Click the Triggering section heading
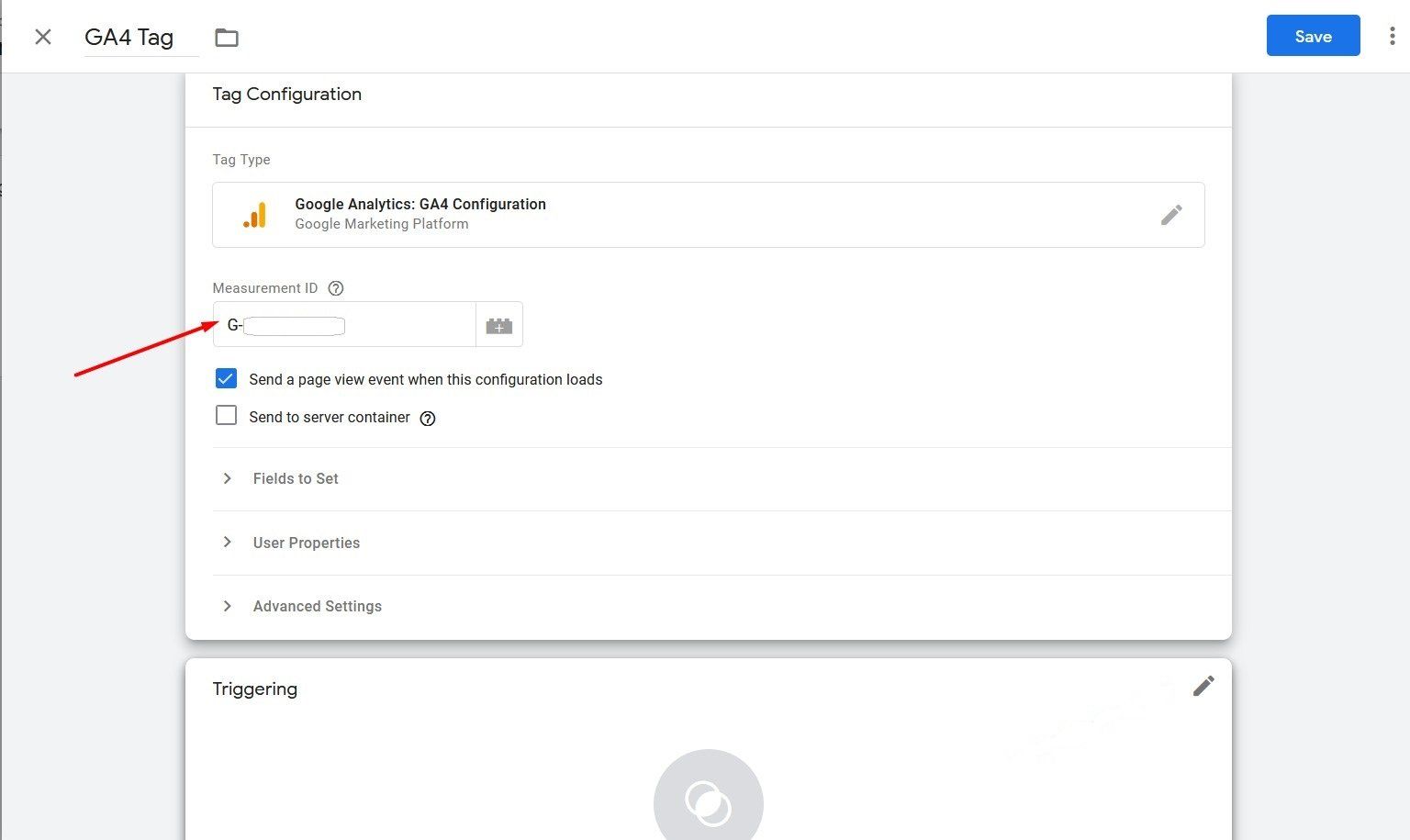 255,689
